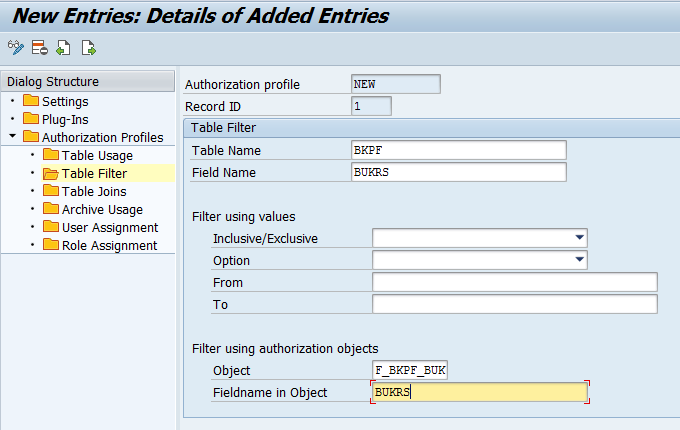Select the Authorization Profiles folder

pos(102,137)
